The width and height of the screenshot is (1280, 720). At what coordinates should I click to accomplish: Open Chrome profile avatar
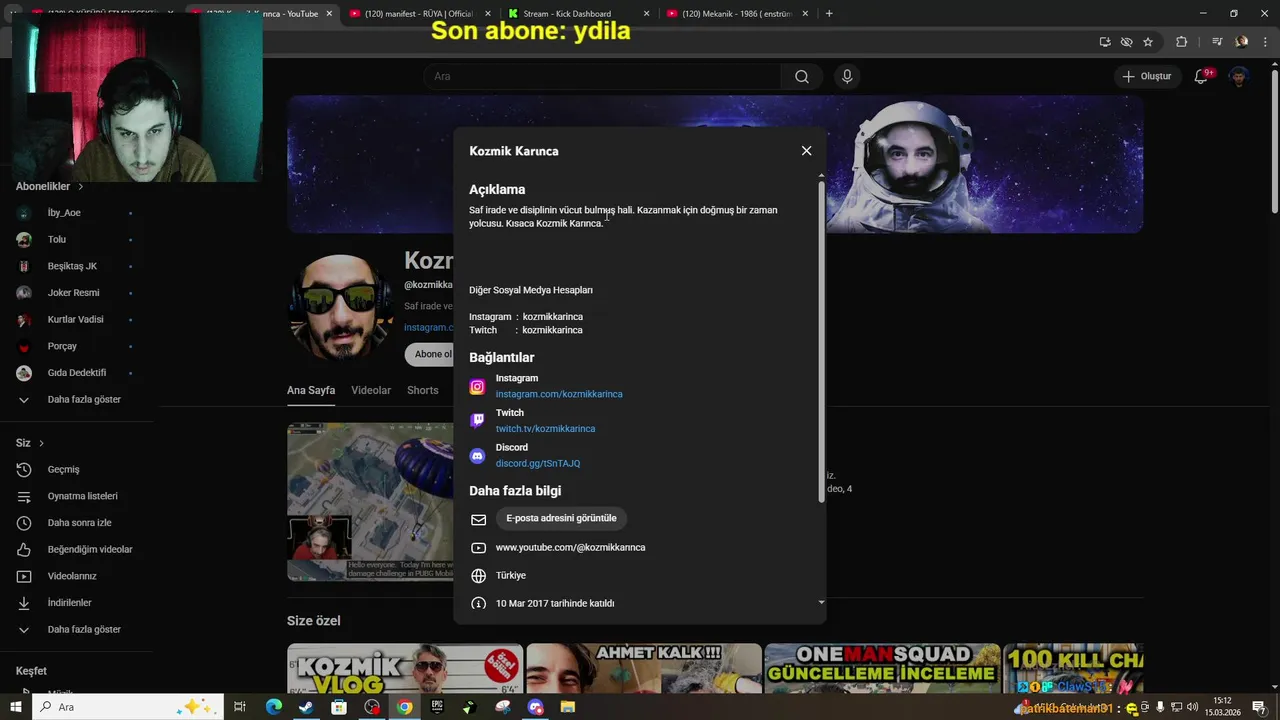point(1241,42)
